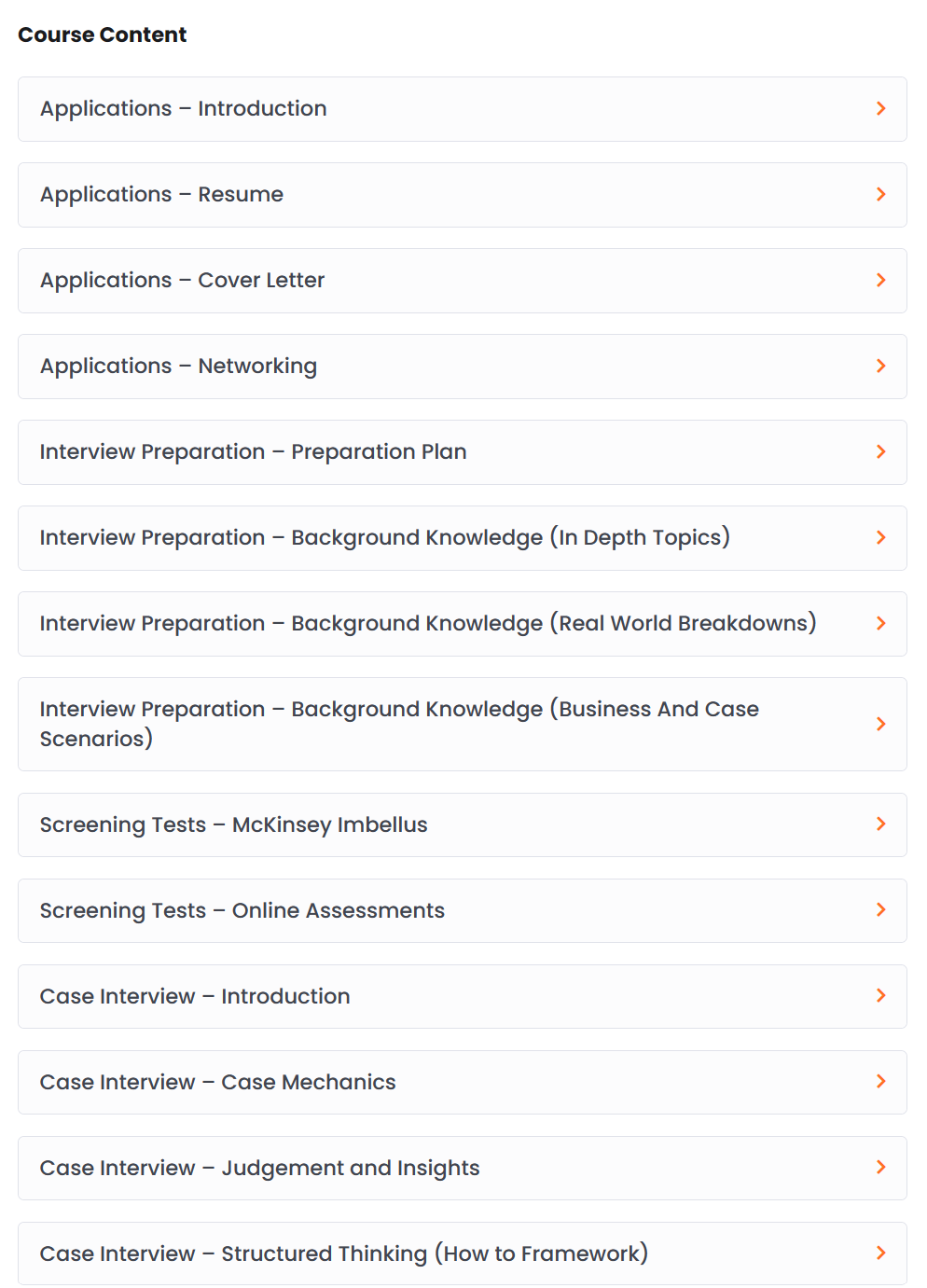
Task: Open the Applications – Resume title text
Action: pos(161,194)
